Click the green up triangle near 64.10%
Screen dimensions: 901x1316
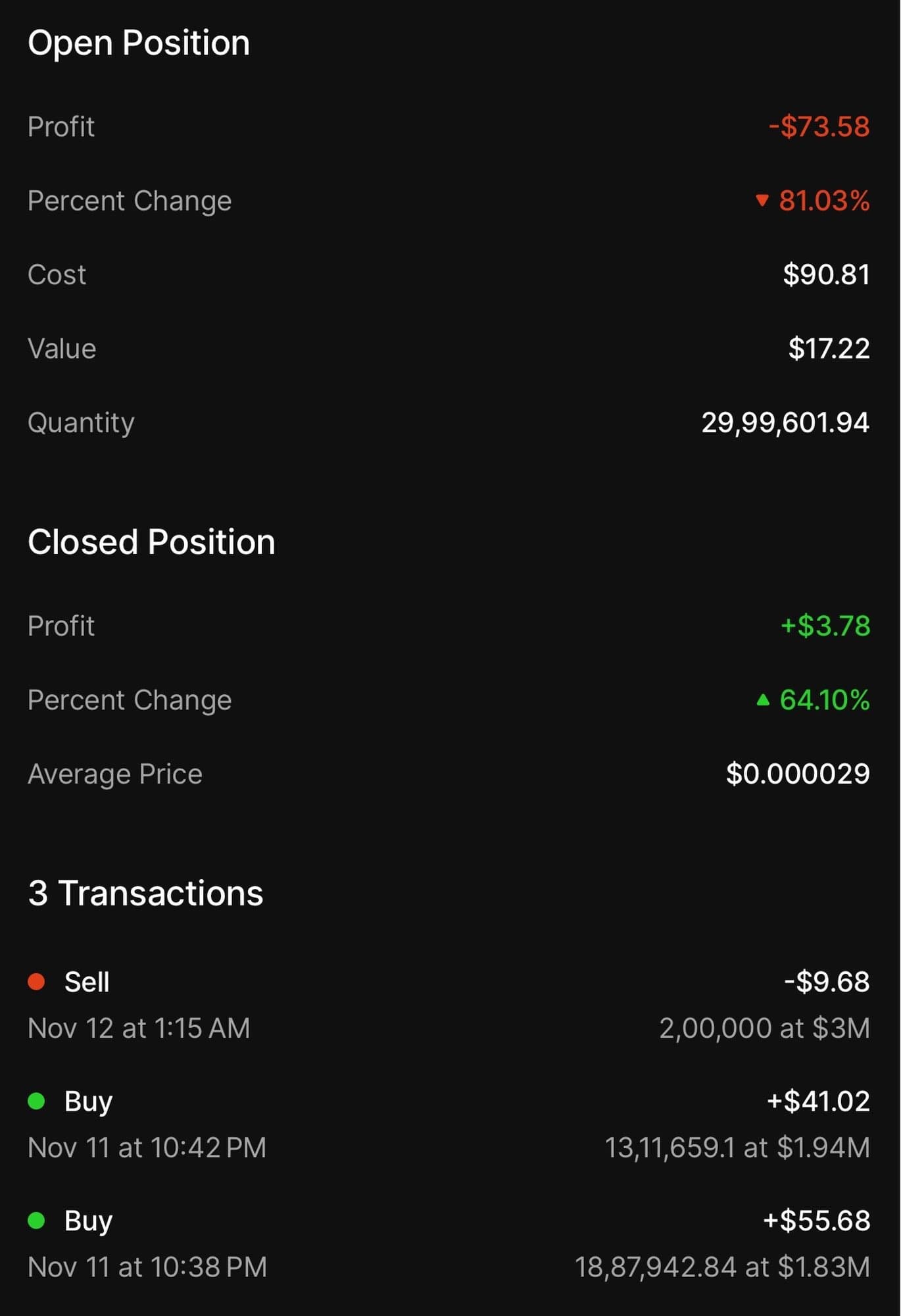[762, 699]
